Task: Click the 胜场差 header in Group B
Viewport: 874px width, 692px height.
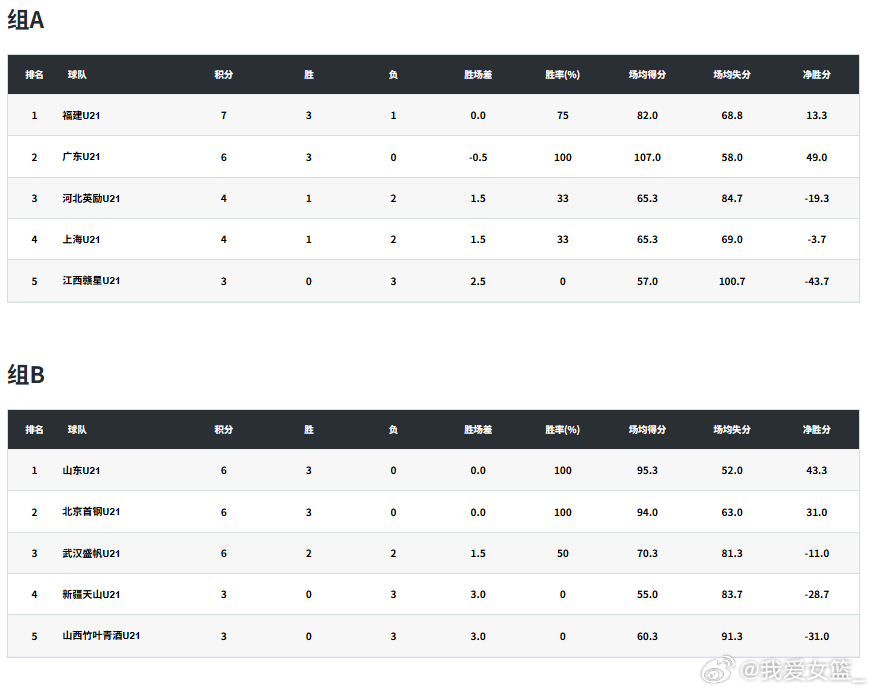Action: [478, 430]
